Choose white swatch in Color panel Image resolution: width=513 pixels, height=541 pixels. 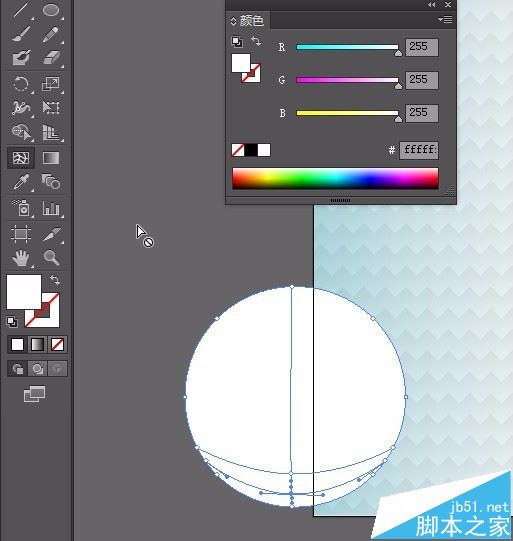[x=264, y=150]
